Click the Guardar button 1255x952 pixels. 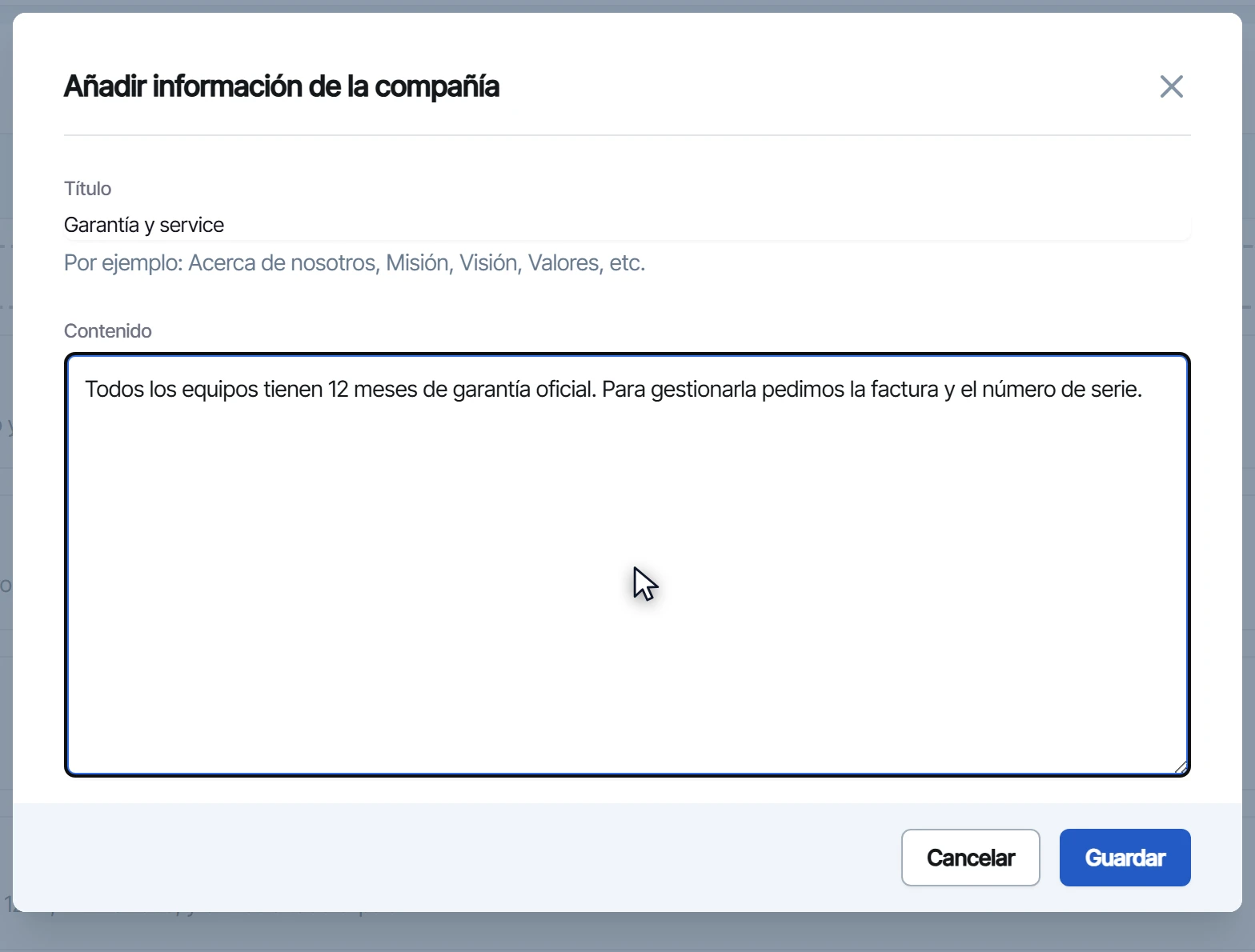[1125, 858]
